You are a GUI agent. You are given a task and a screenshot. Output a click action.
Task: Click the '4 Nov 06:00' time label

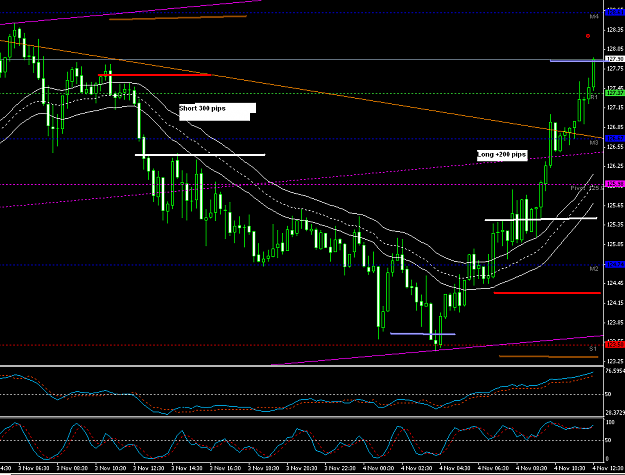(493, 468)
